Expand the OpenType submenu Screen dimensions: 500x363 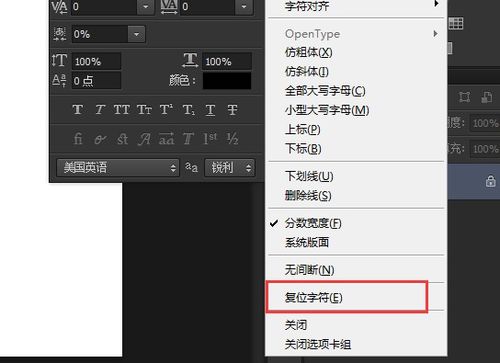356,34
